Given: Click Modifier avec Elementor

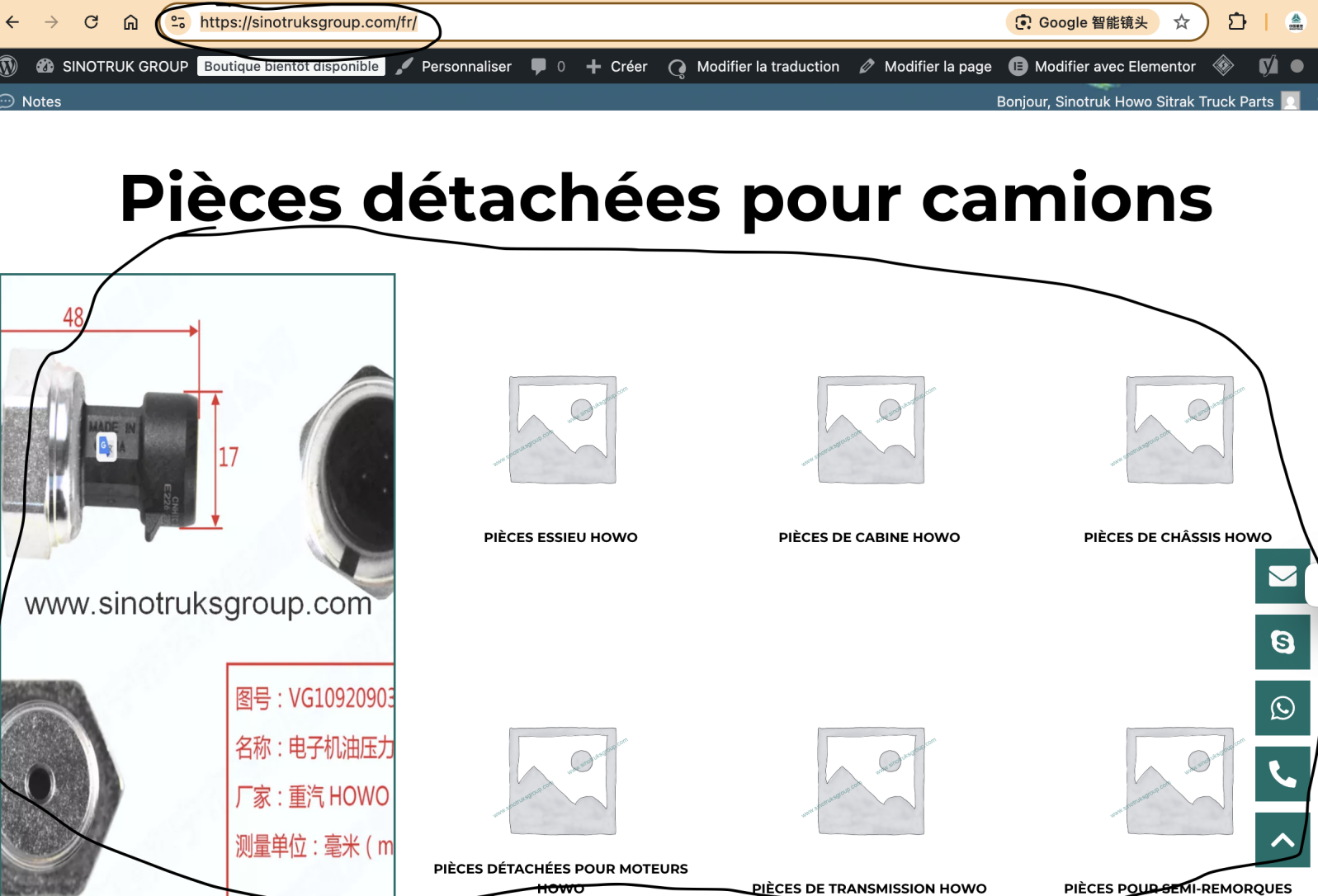Looking at the screenshot, I should pos(1102,66).
